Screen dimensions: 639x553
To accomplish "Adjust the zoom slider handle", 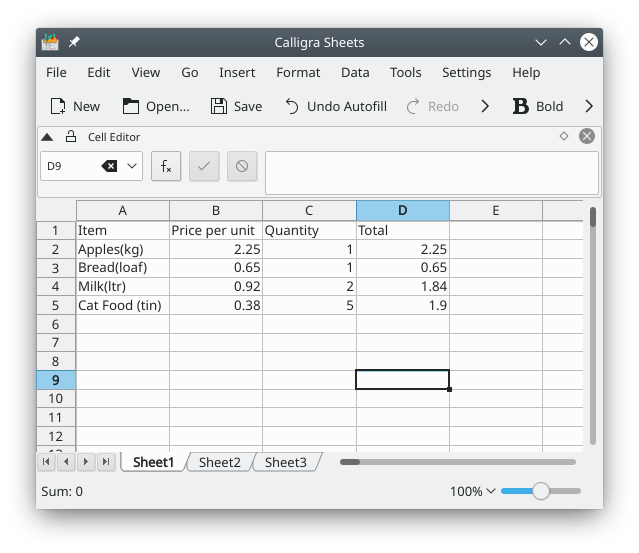I will click(541, 491).
